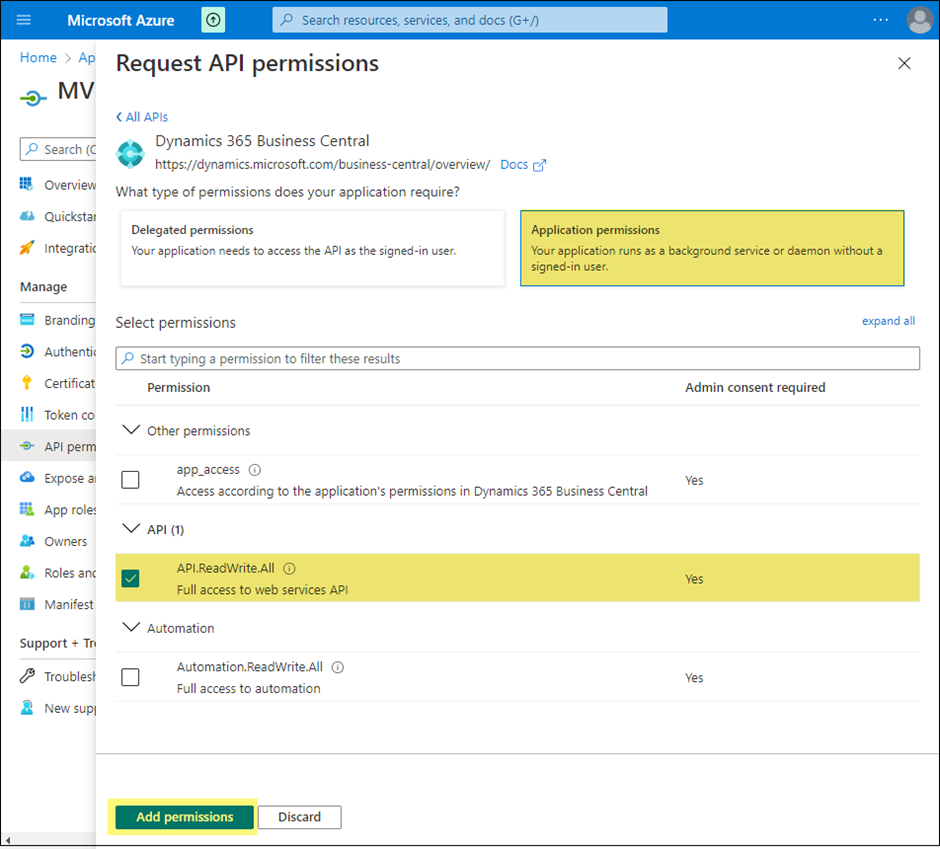Open the user account avatar
This screenshot has width=940, height=849.
[x=919, y=20]
